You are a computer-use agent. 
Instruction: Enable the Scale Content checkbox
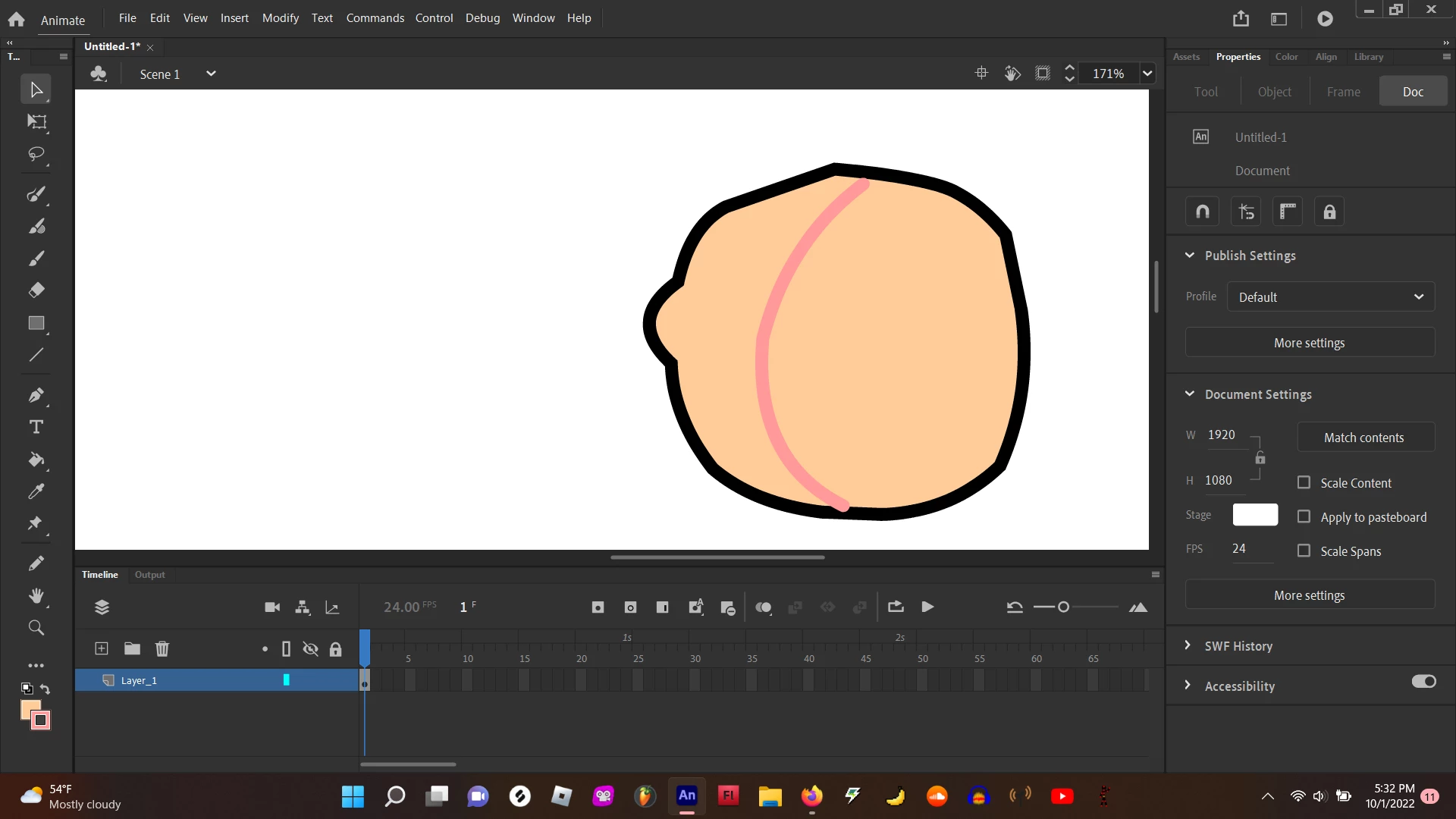pyautogui.click(x=1304, y=483)
